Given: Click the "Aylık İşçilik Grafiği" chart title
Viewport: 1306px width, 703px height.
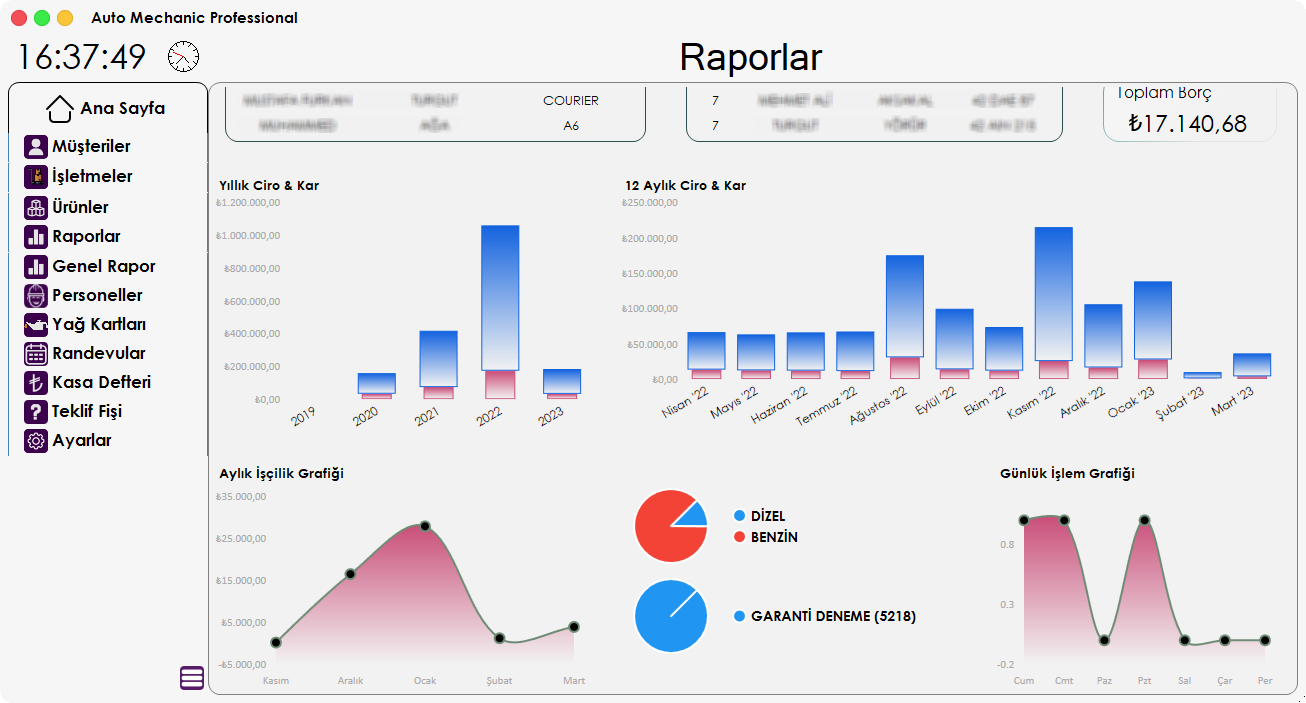Looking at the screenshot, I should point(281,473).
